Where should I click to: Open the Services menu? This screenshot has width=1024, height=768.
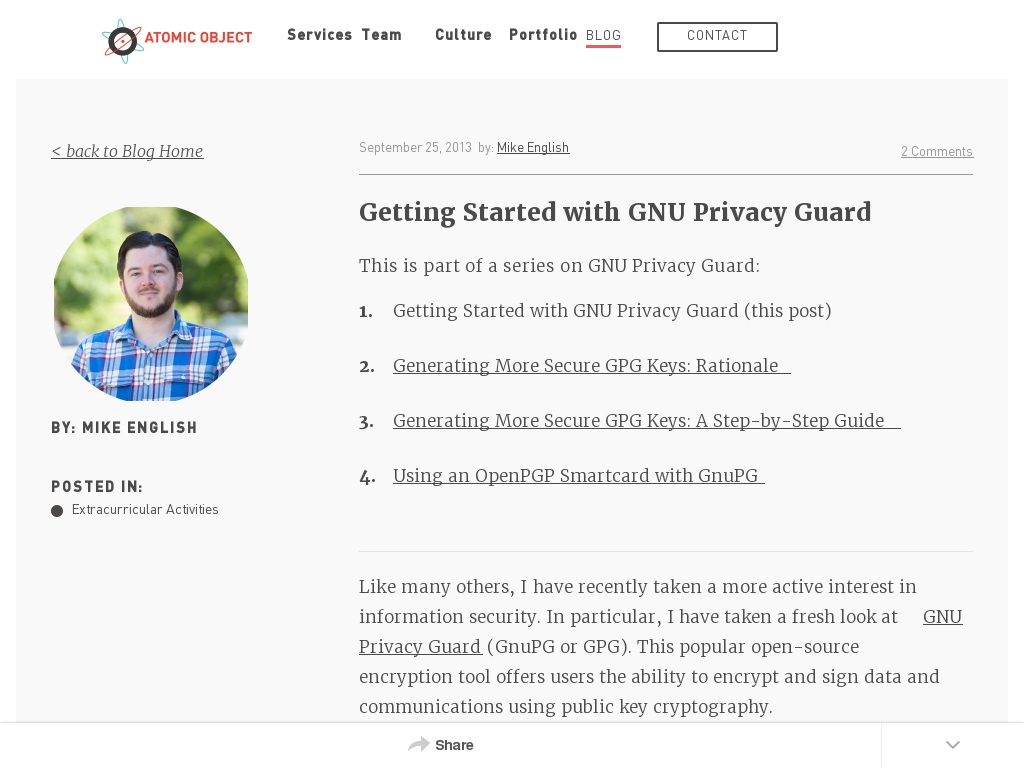(319, 35)
